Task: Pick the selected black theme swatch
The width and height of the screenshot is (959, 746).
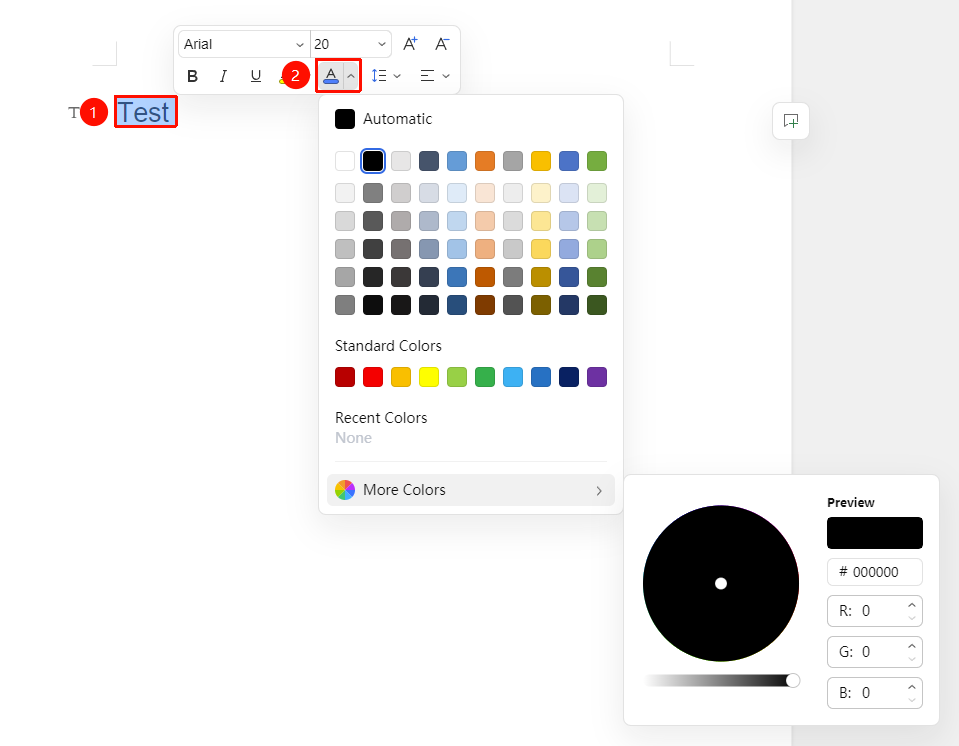Action: (x=373, y=161)
